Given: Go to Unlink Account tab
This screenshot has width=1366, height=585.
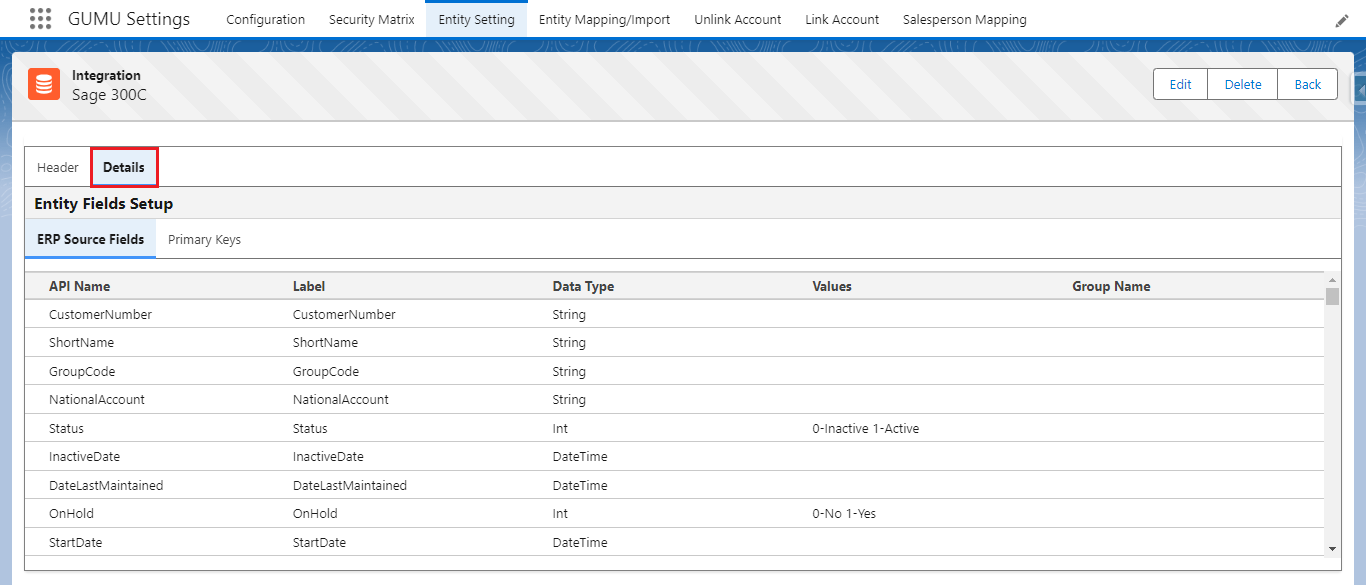Looking at the screenshot, I should [737, 19].
